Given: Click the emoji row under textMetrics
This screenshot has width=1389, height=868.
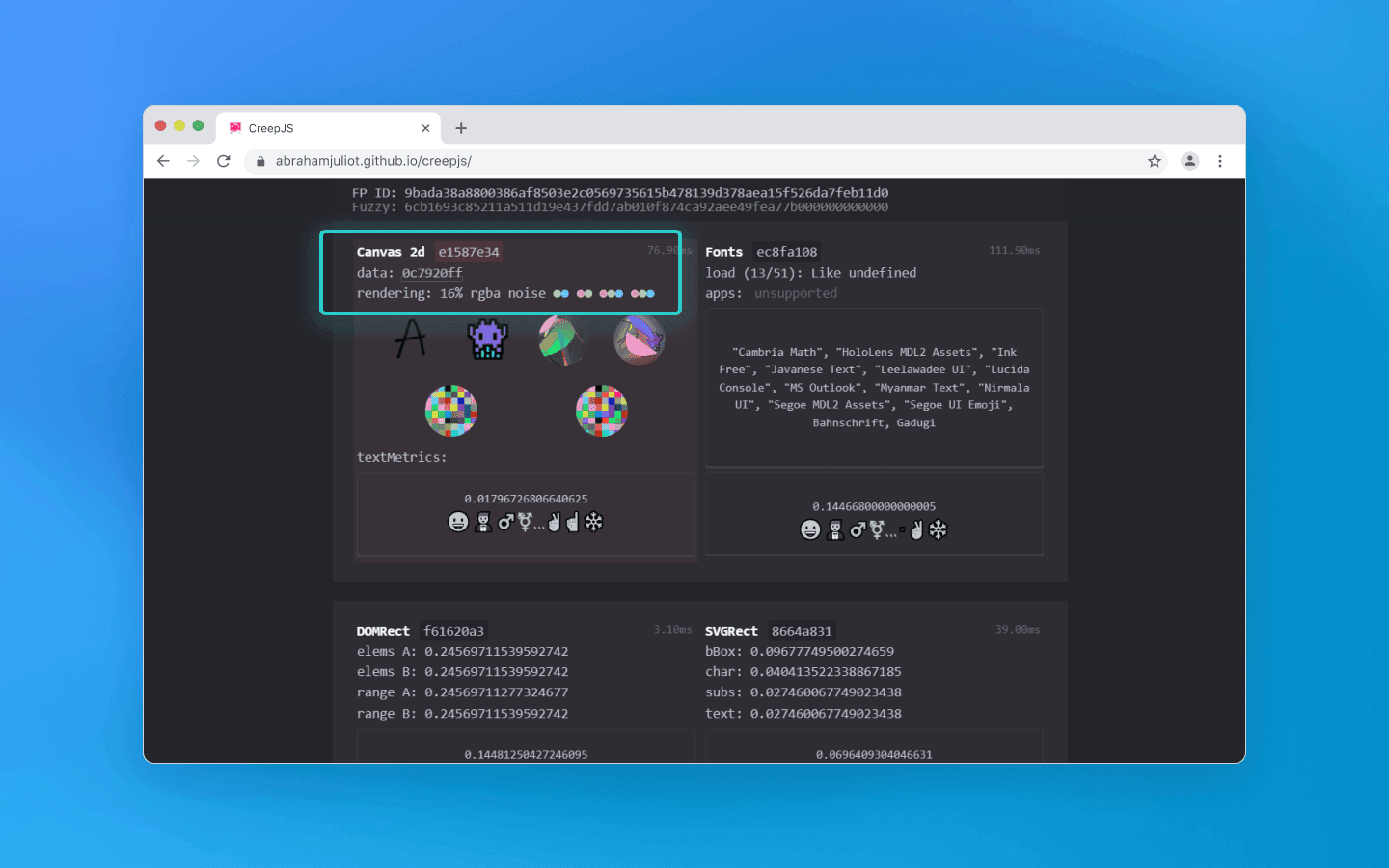Looking at the screenshot, I should 526,522.
